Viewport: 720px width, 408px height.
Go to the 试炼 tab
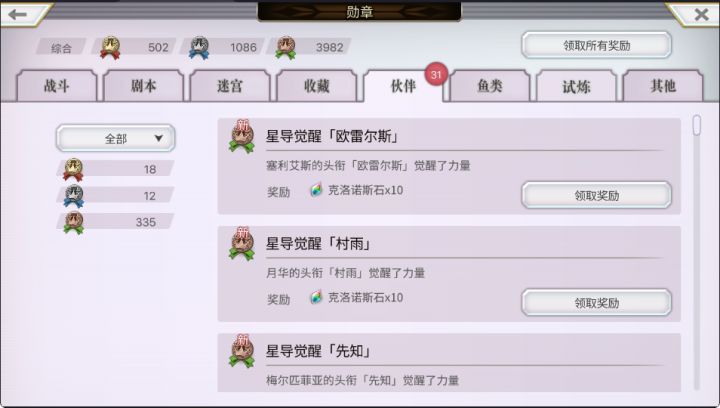click(576, 86)
